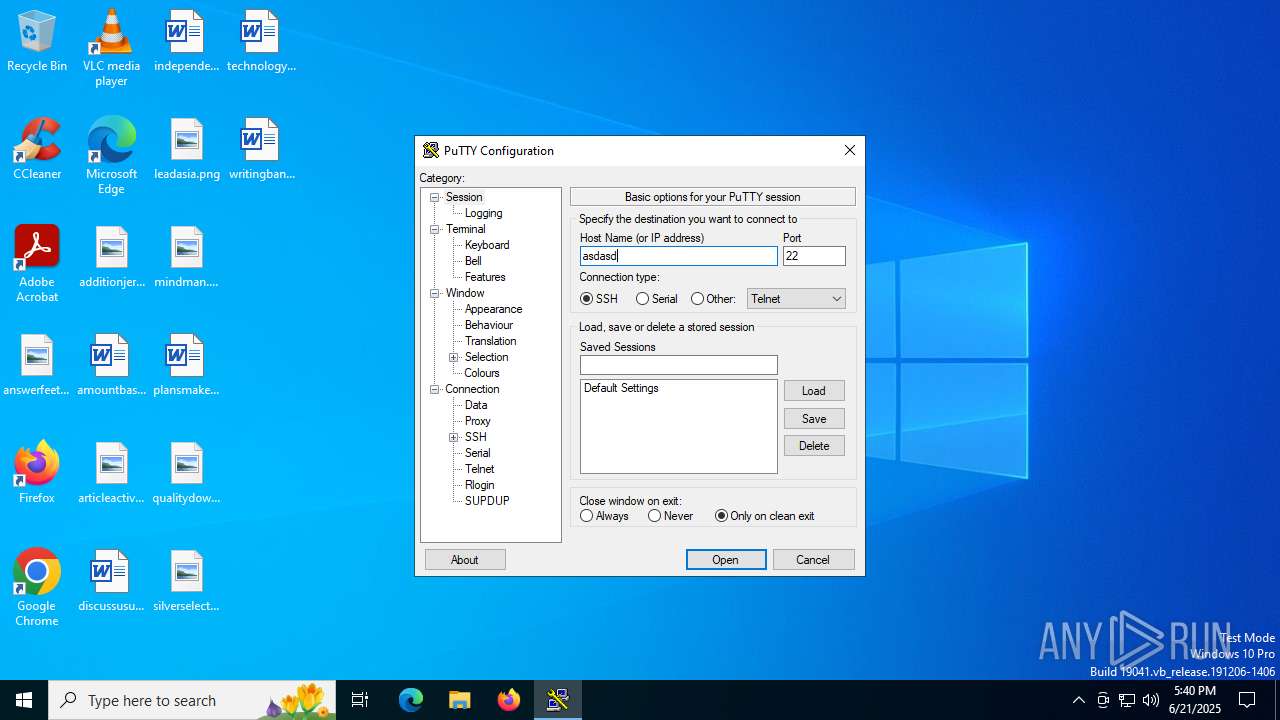Screen dimensions: 1280x720
Task: Click the Port number field
Action: click(814, 256)
